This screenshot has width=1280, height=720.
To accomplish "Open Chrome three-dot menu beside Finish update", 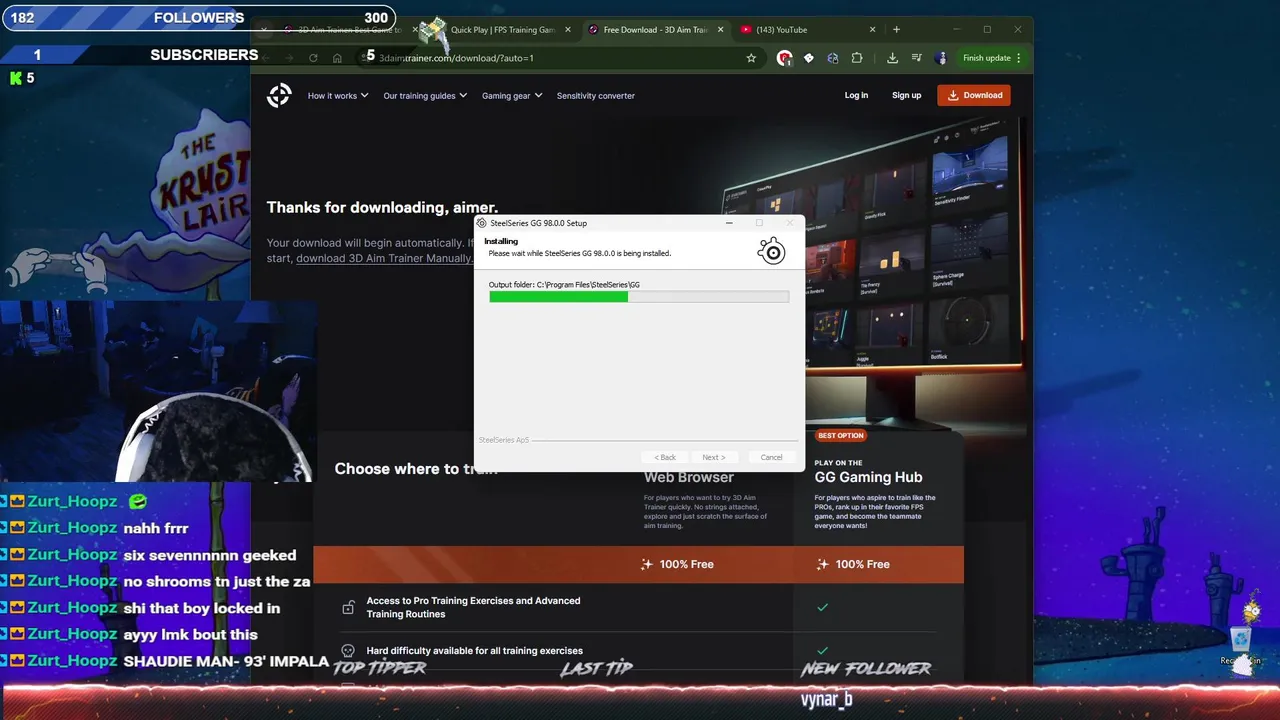I will (x=1019, y=58).
